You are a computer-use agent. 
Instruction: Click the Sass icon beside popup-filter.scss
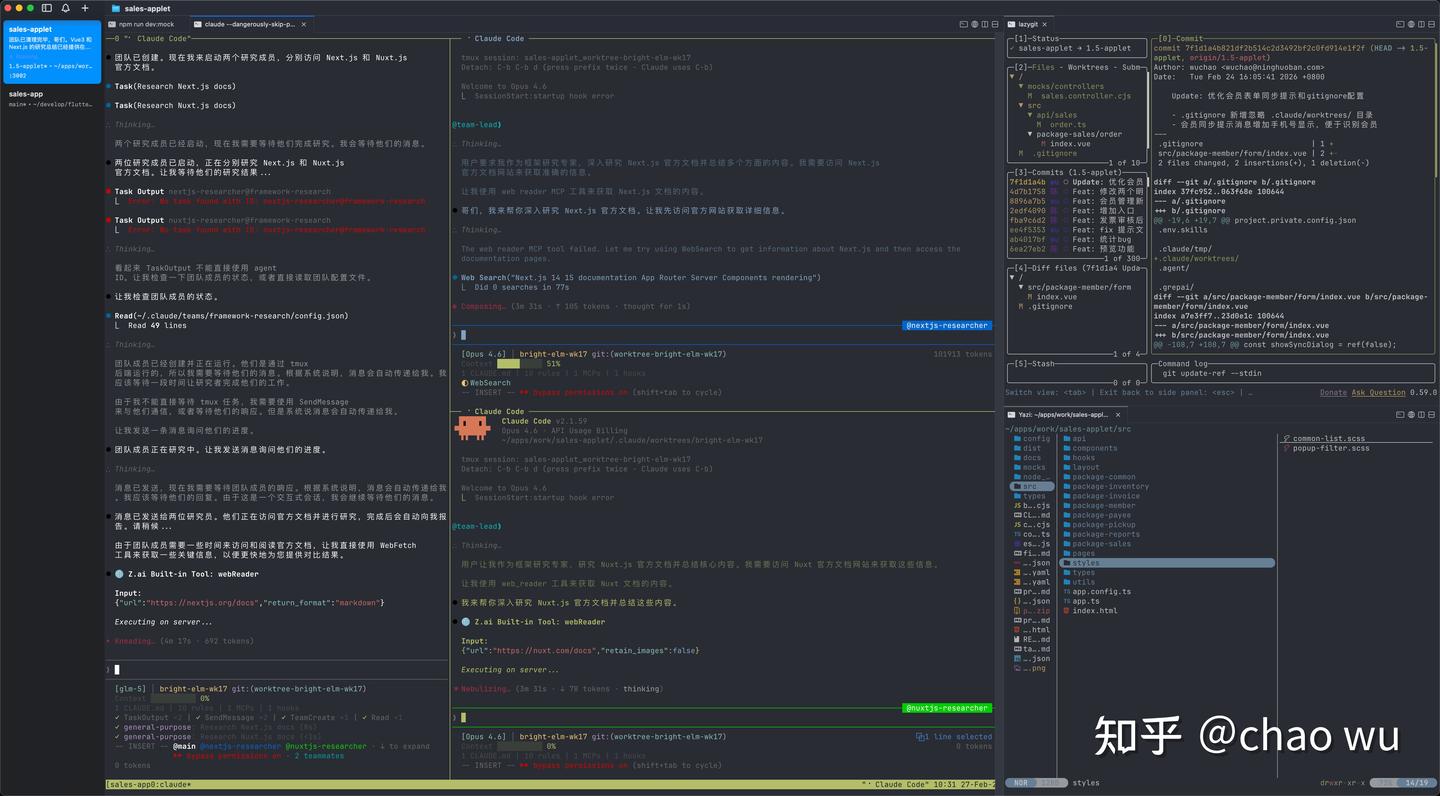(1286, 448)
